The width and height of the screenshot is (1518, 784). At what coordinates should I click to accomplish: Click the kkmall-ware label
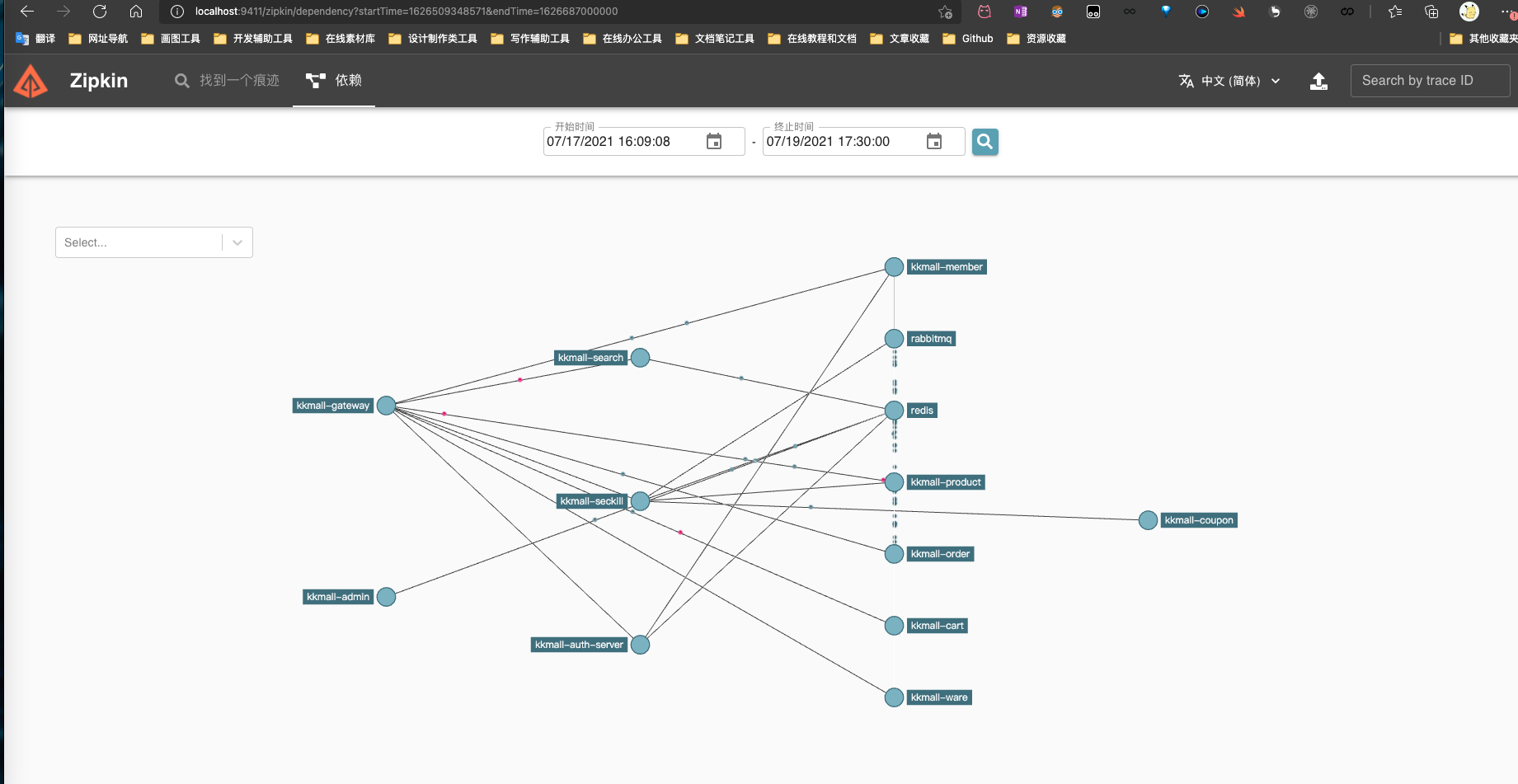[939, 697]
